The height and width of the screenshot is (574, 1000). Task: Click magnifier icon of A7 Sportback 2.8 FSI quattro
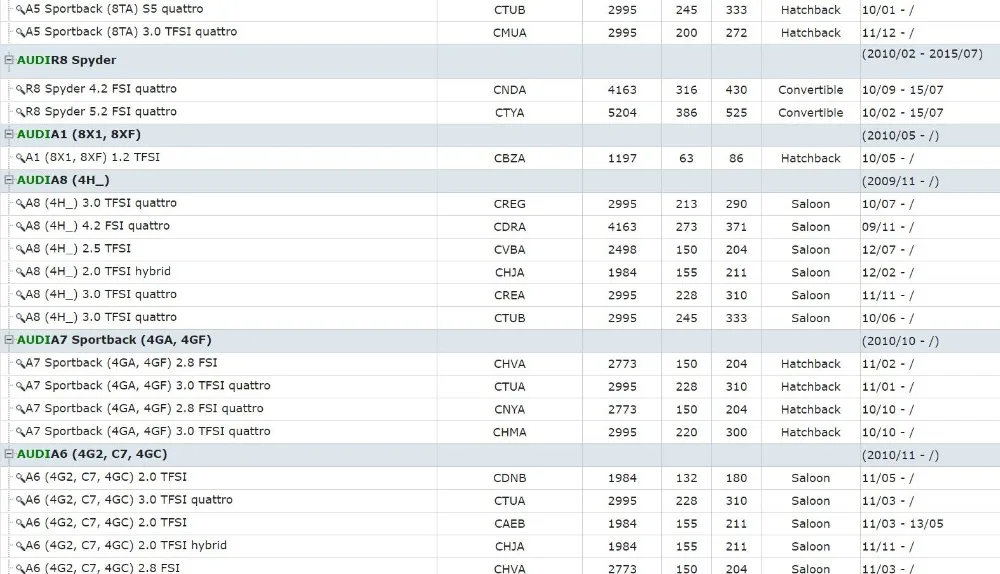point(20,409)
